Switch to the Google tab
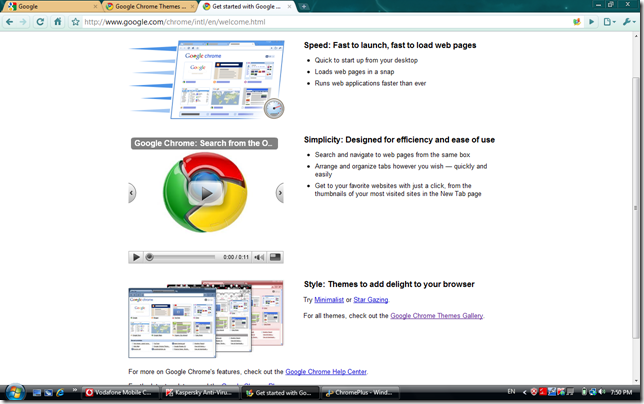Viewport: 644px width, 404px height. point(51,7)
